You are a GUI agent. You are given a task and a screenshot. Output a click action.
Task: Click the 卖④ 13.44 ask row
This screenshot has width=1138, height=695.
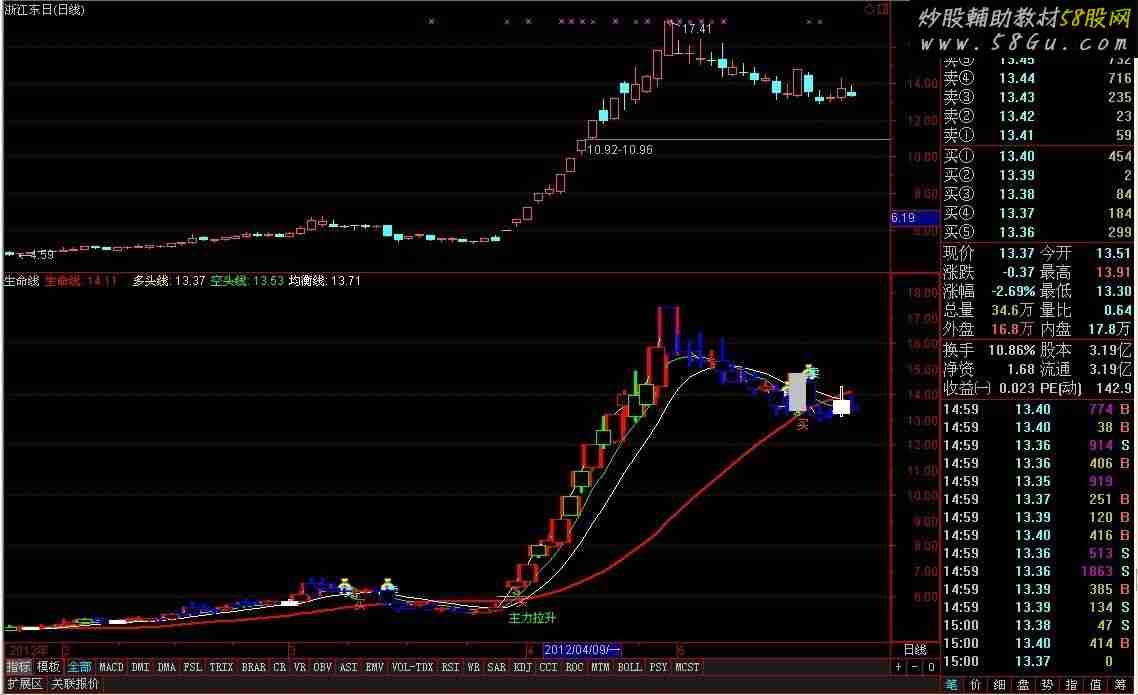(1037, 78)
